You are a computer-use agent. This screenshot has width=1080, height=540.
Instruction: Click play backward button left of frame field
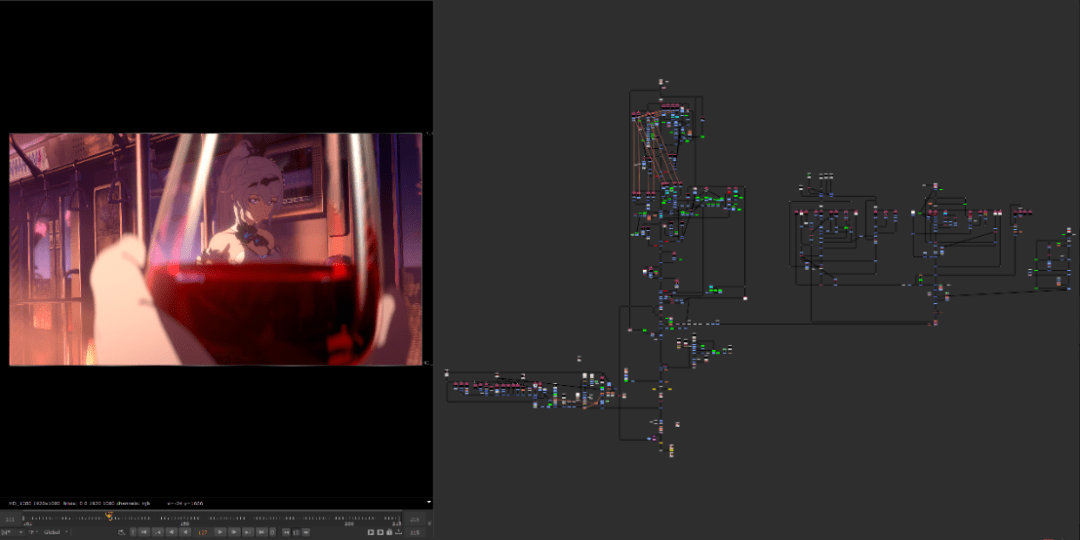click(x=185, y=532)
